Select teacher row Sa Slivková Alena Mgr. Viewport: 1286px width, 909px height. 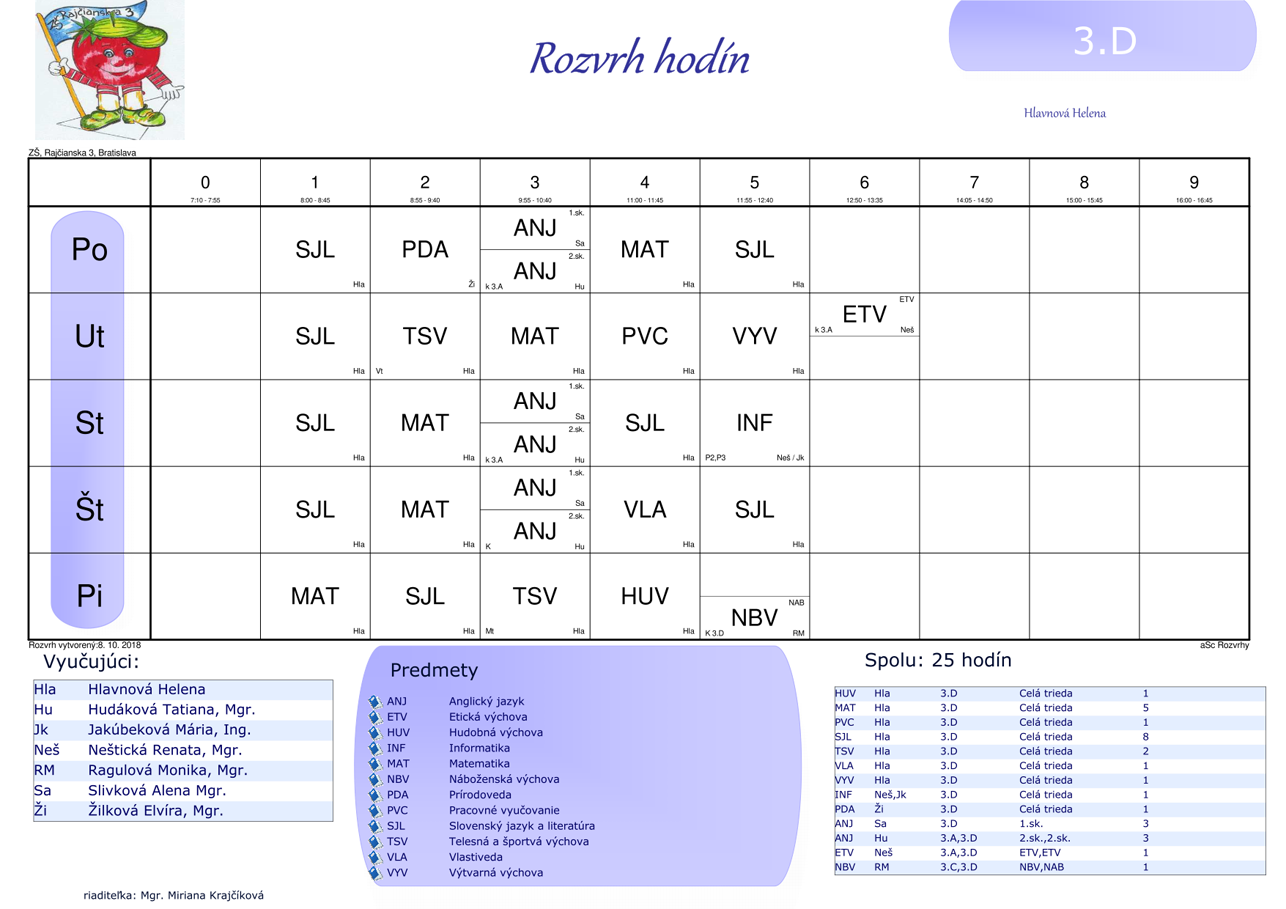coord(183,791)
